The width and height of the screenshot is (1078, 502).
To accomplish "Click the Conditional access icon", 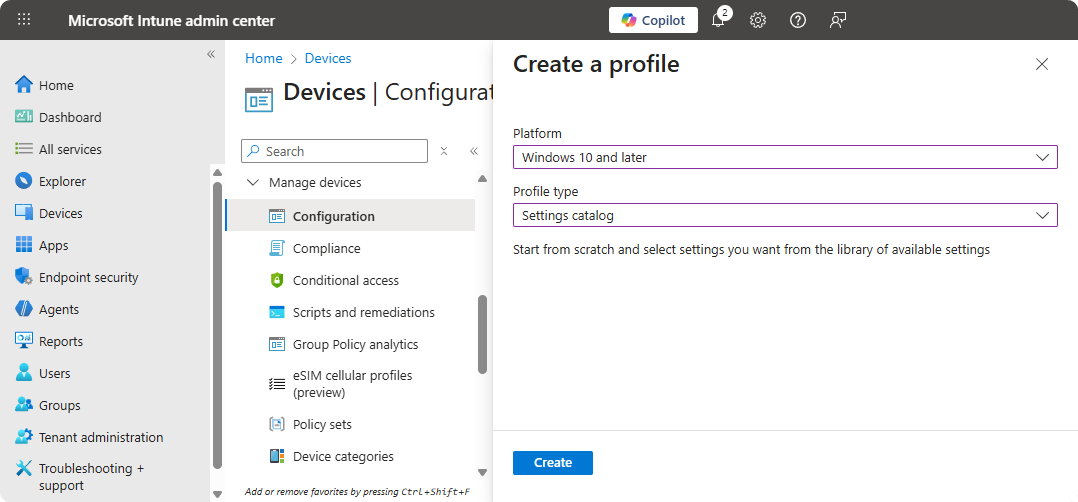I will click(277, 280).
